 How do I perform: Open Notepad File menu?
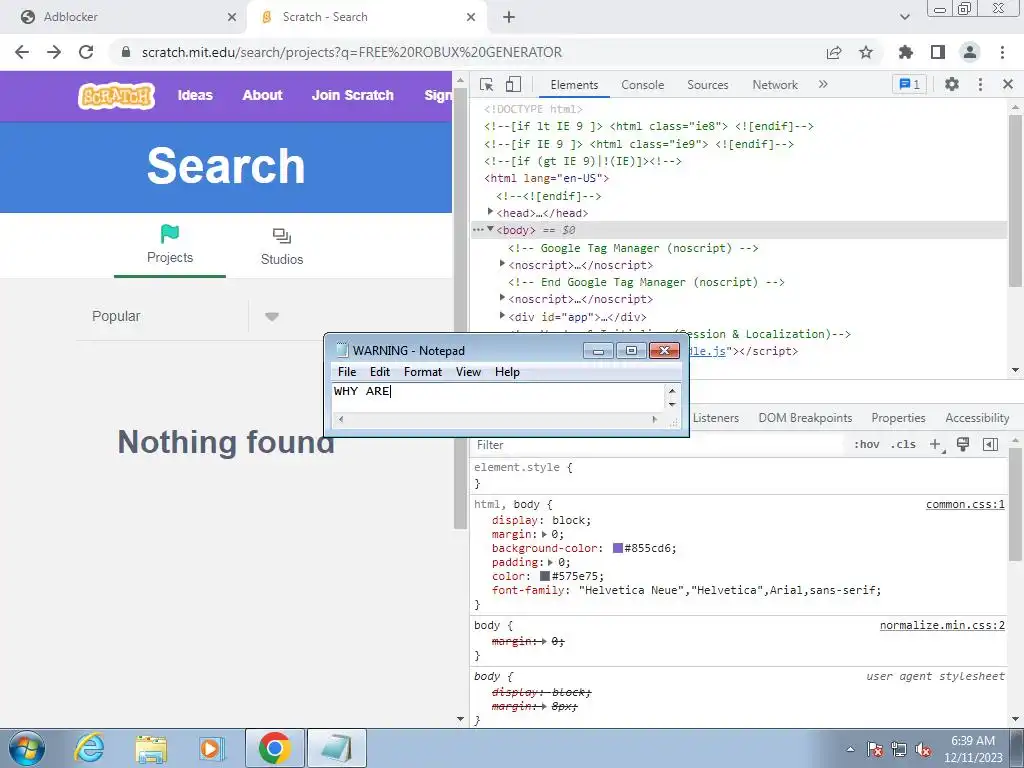[x=347, y=372]
